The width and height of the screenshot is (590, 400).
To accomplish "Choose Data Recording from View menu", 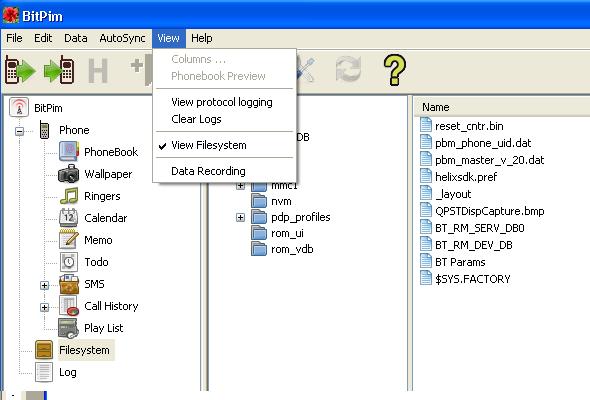I will tap(225, 171).
